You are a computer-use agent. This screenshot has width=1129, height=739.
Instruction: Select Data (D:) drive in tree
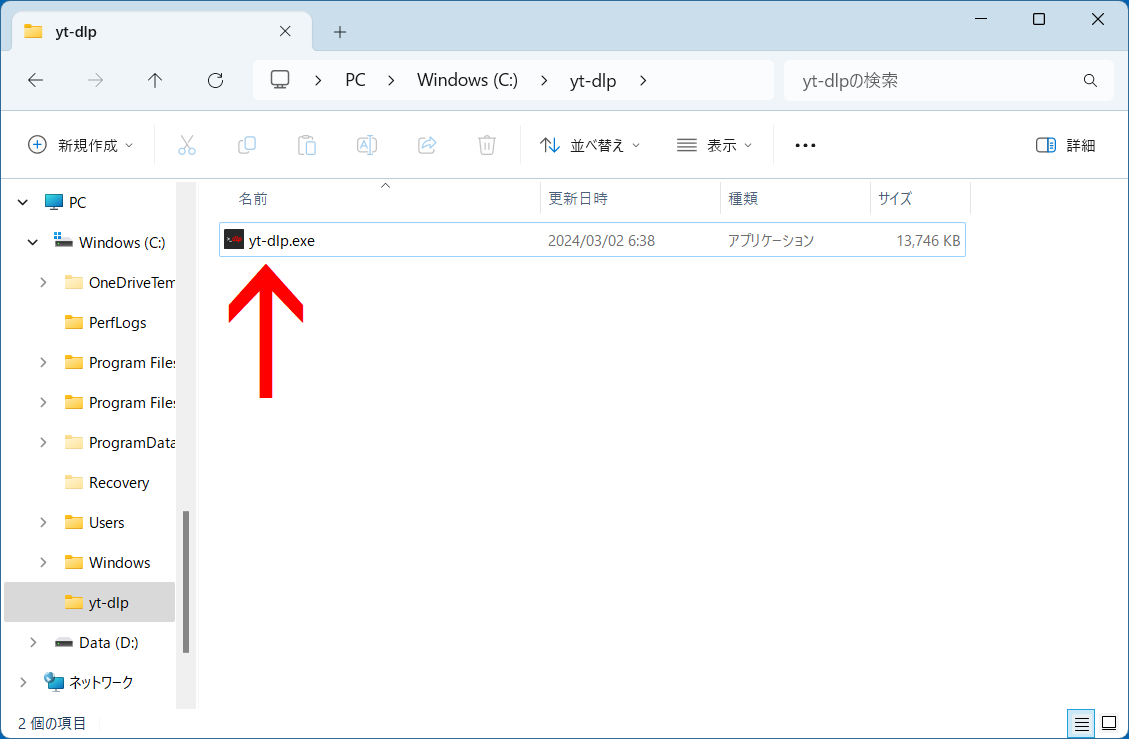[108, 642]
